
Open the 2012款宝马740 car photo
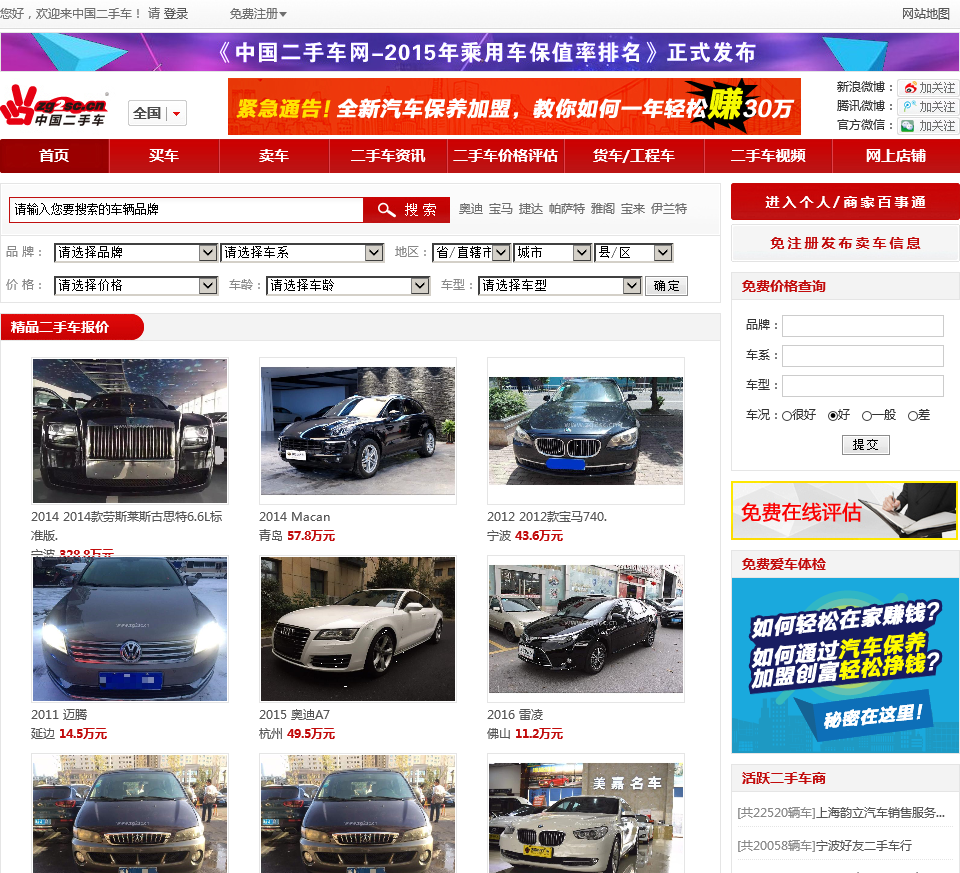[586, 431]
